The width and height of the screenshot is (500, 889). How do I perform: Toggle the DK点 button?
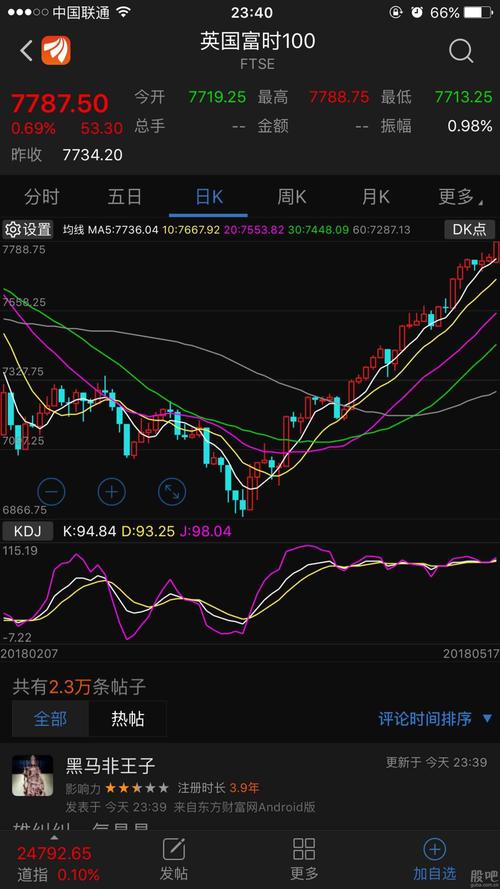[x=469, y=230]
